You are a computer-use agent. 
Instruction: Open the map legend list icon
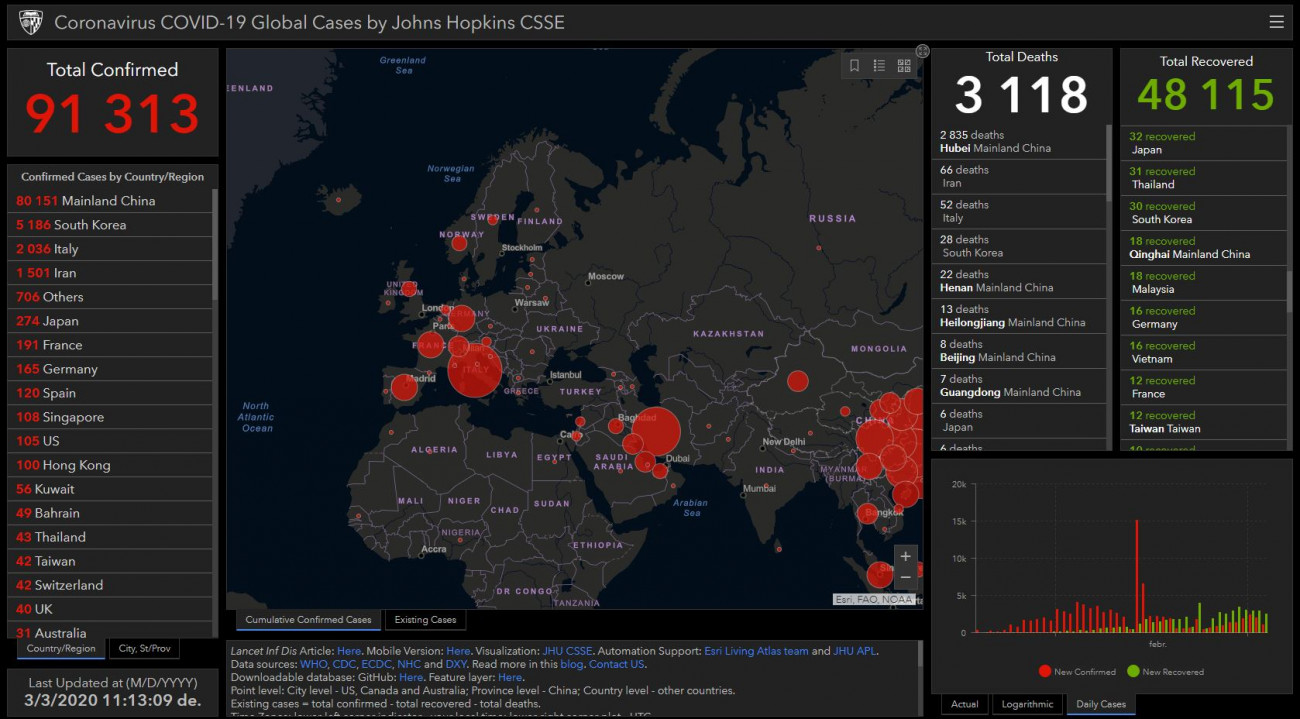880,66
